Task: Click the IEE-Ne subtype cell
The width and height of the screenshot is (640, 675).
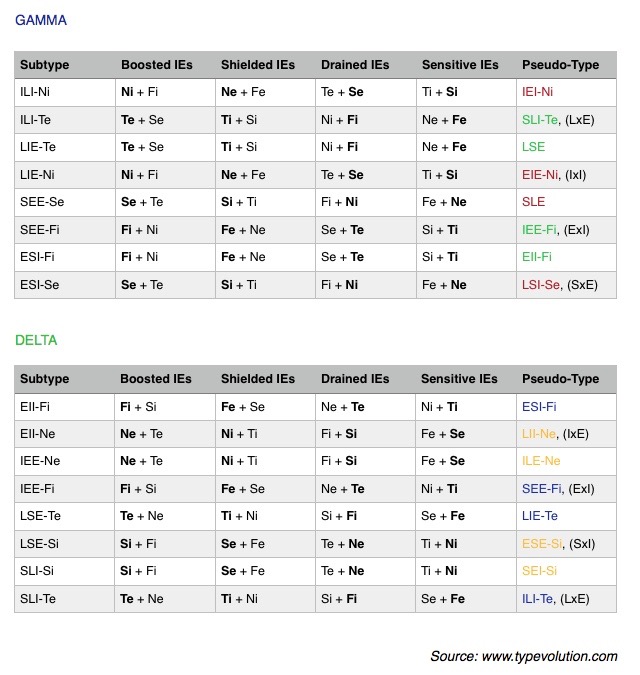Action: click(x=40, y=461)
